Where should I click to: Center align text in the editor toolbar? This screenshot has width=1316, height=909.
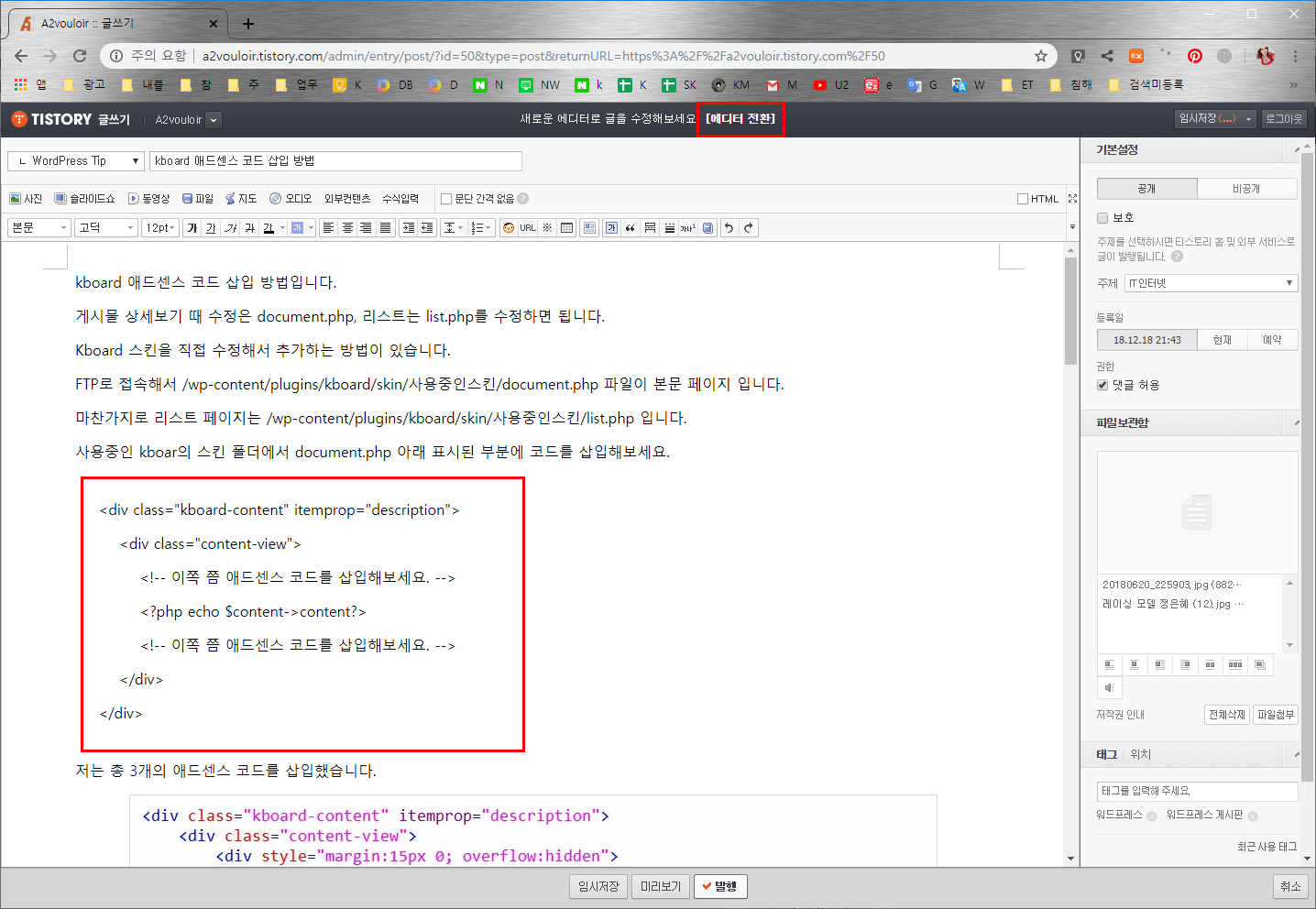[347, 228]
